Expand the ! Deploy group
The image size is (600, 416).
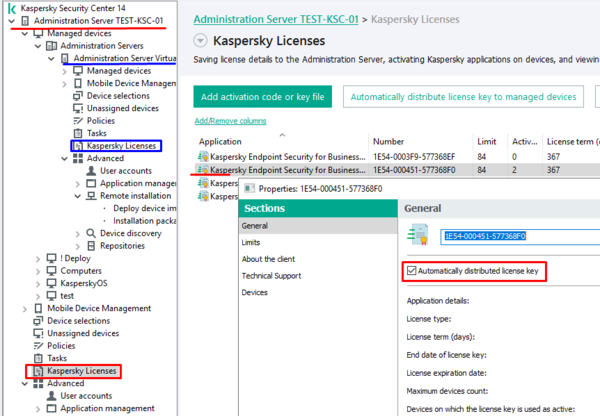pyautogui.click(x=38, y=259)
